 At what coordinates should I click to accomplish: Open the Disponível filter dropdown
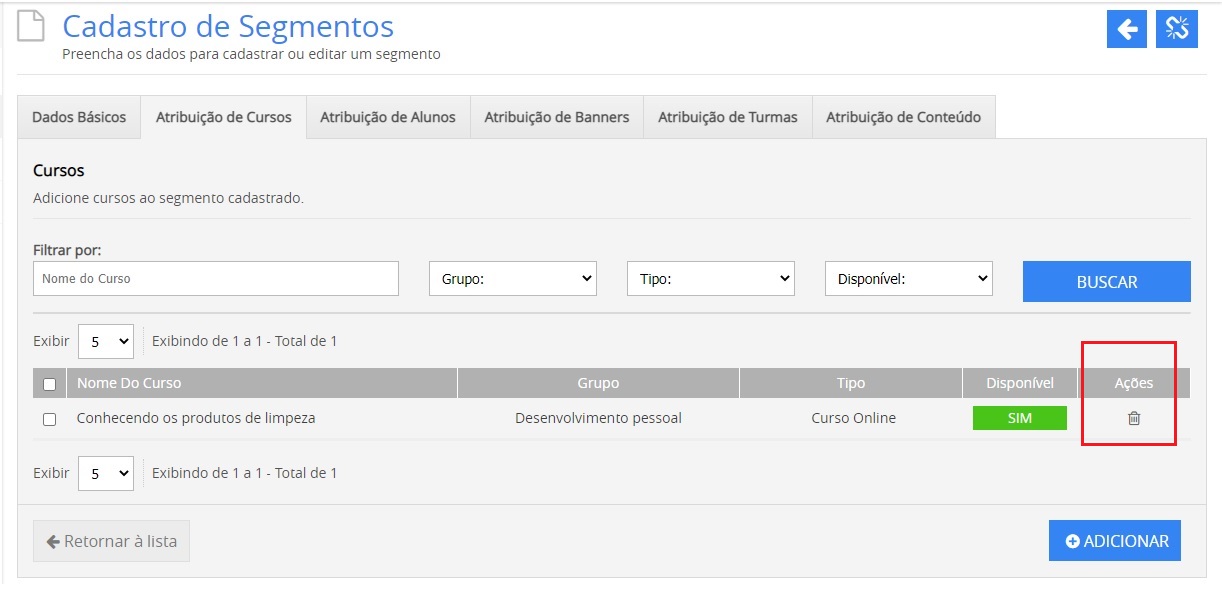point(908,279)
